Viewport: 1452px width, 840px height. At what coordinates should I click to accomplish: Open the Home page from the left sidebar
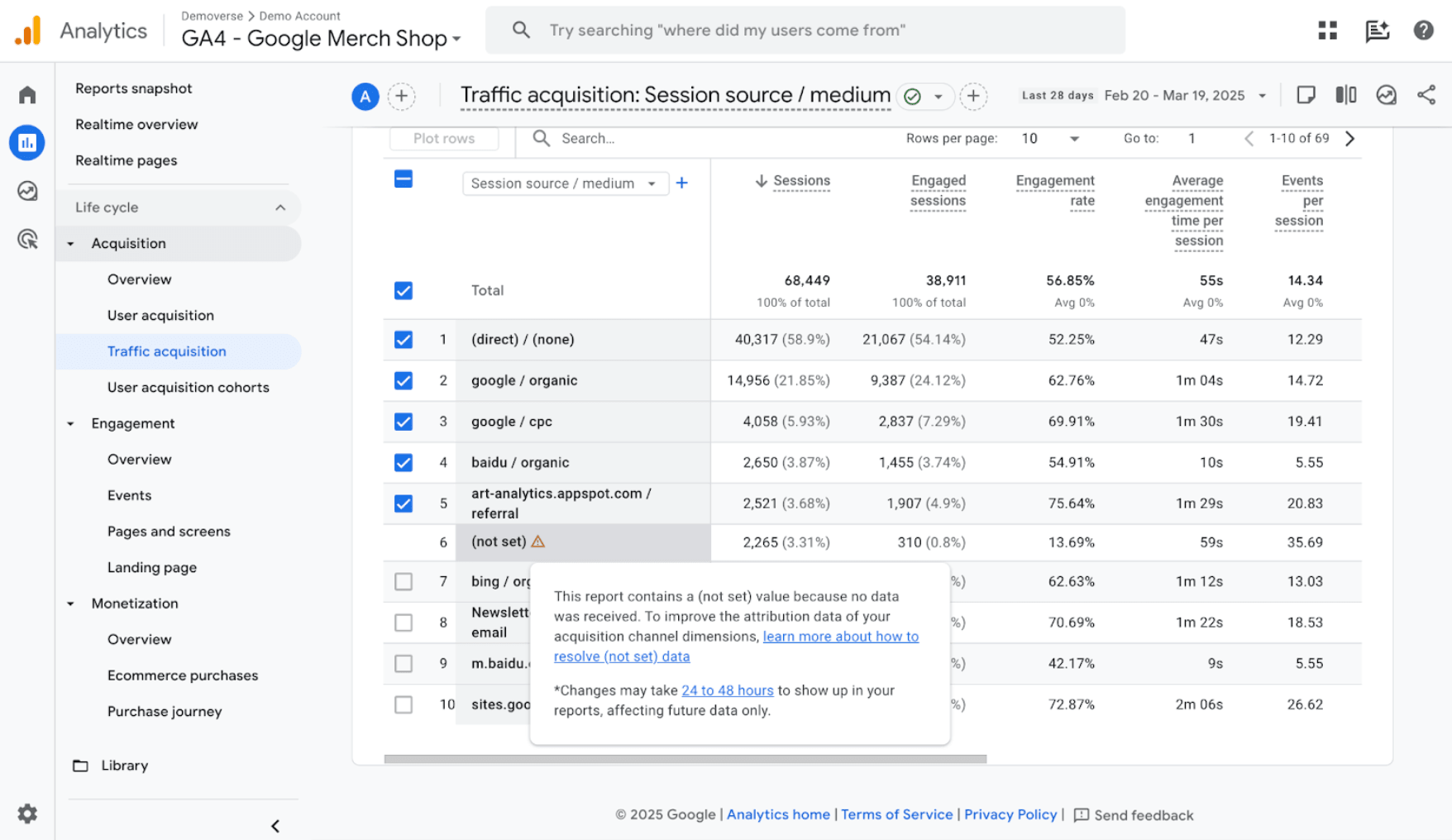tap(26, 94)
